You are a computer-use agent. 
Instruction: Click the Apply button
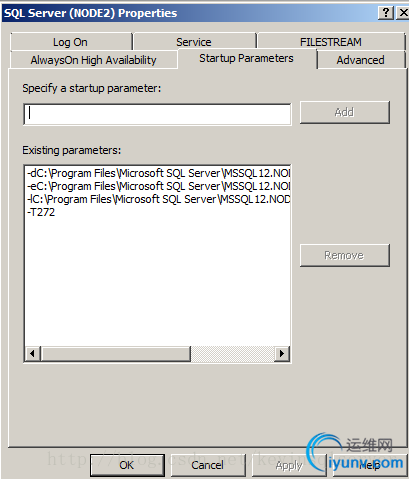[x=289, y=465]
